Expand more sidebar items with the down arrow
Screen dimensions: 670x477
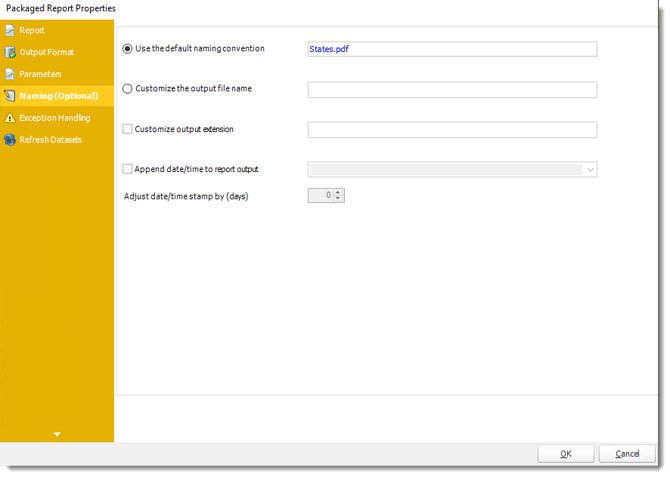[57, 434]
